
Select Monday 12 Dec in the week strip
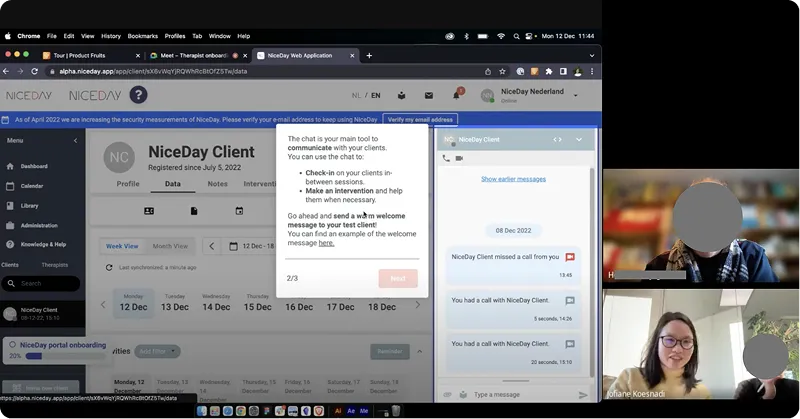click(133, 303)
